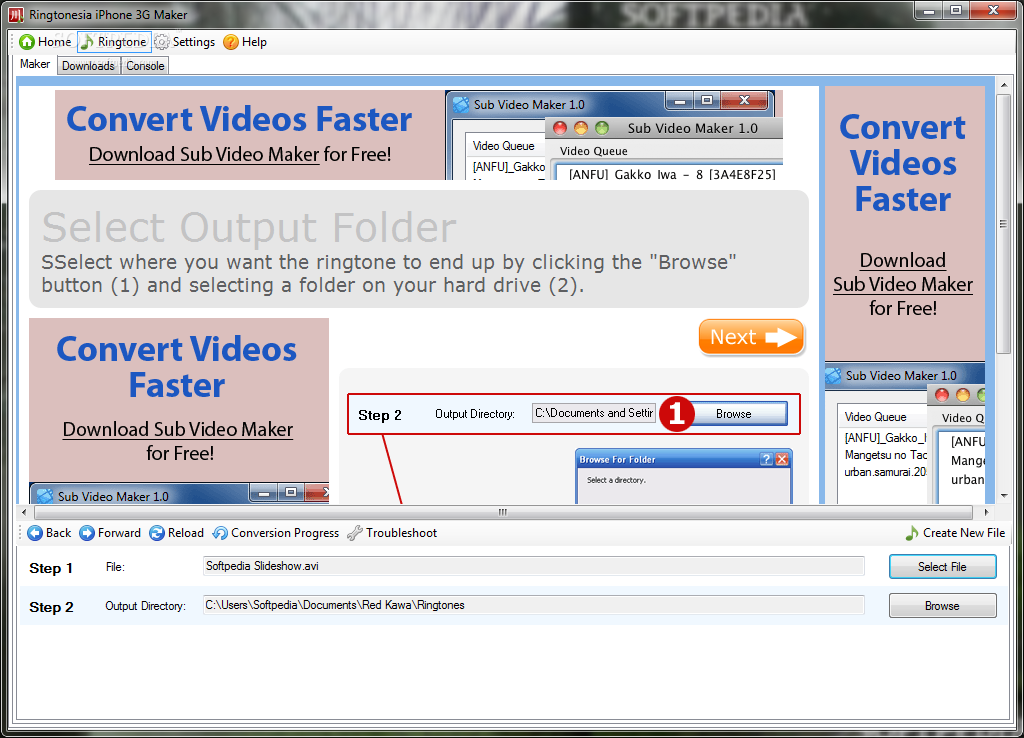This screenshot has width=1024, height=738.
Task: Click the horizontal scrollbar left arrow
Action: [24, 512]
